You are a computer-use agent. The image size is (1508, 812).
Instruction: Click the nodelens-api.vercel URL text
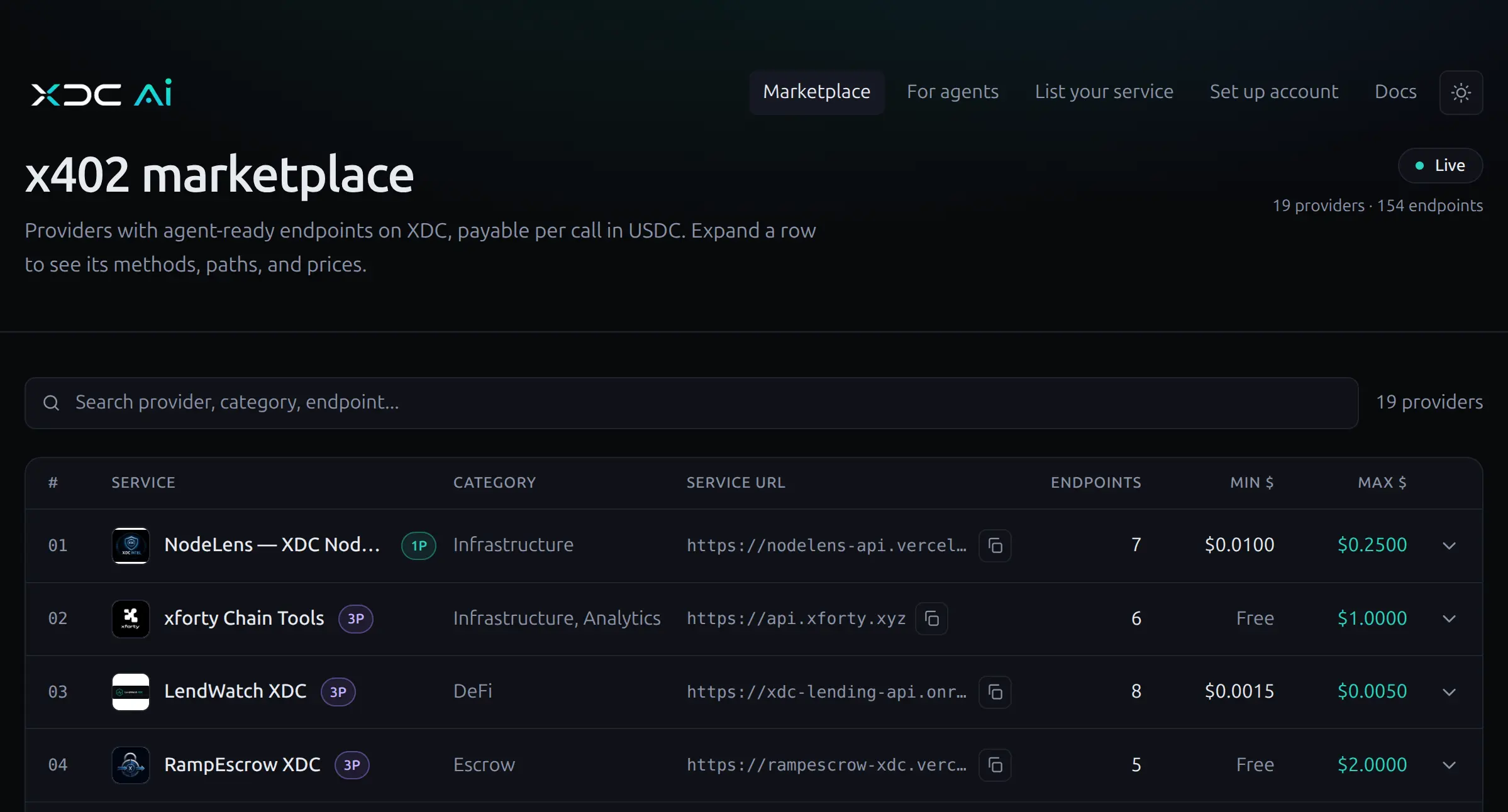pos(826,546)
